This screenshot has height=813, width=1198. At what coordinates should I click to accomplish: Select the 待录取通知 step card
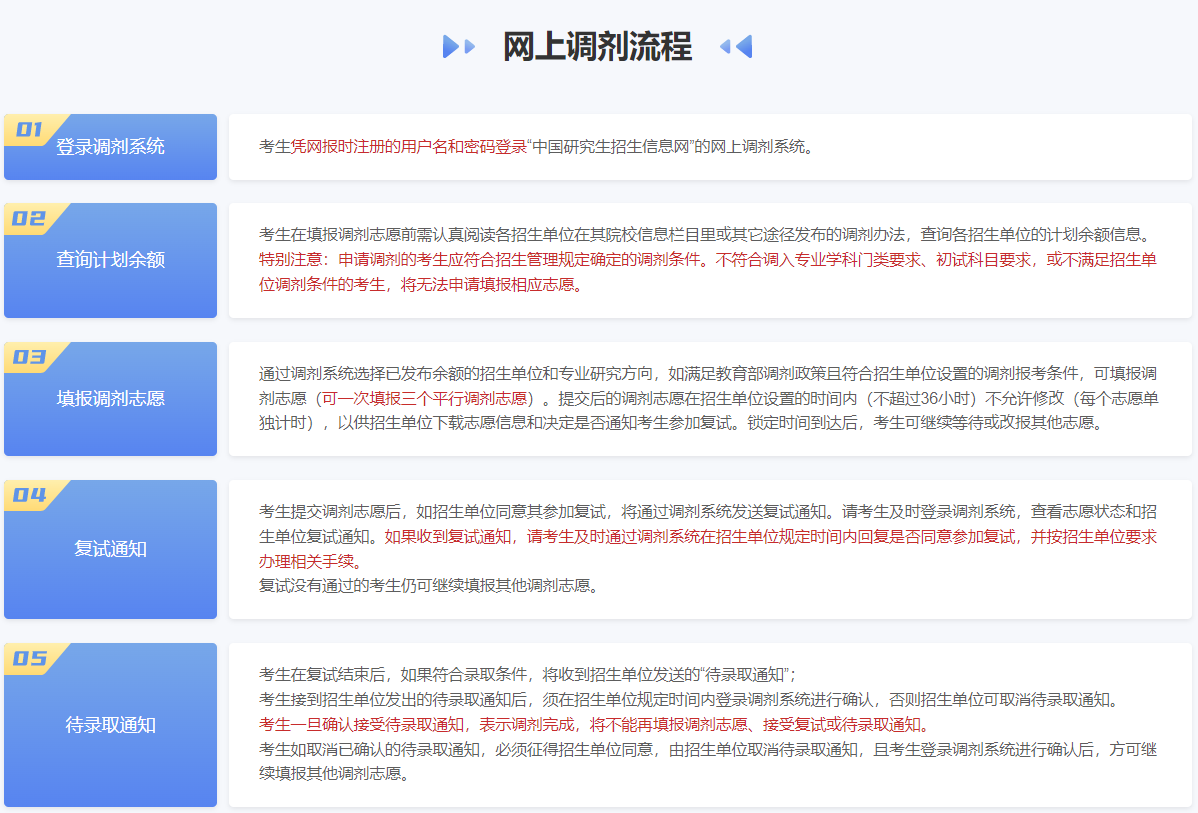coord(110,724)
